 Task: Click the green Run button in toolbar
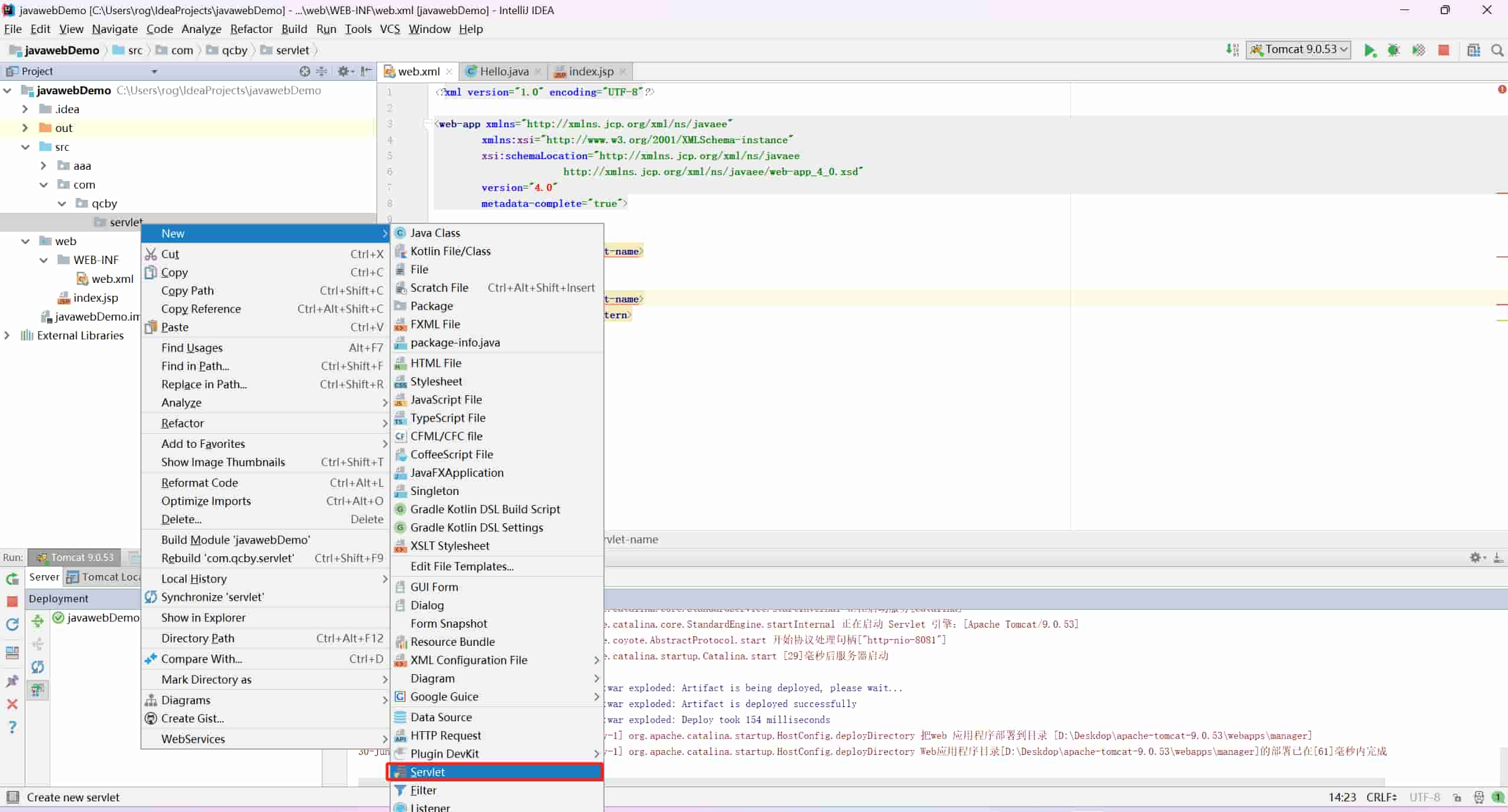1369,51
